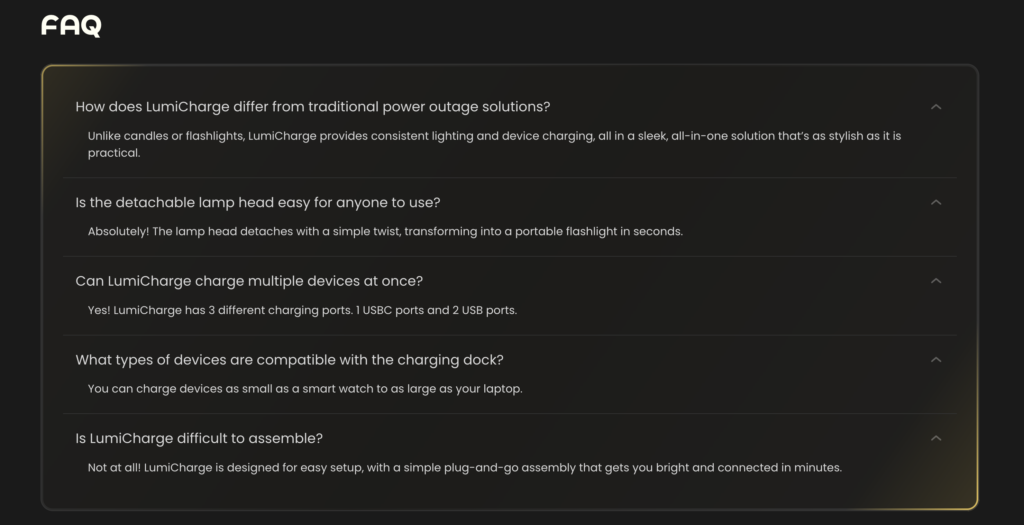Screen dimensions: 1024x525
Task: Click the answer starting with 'Not at all!'
Action: [x=465, y=467]
